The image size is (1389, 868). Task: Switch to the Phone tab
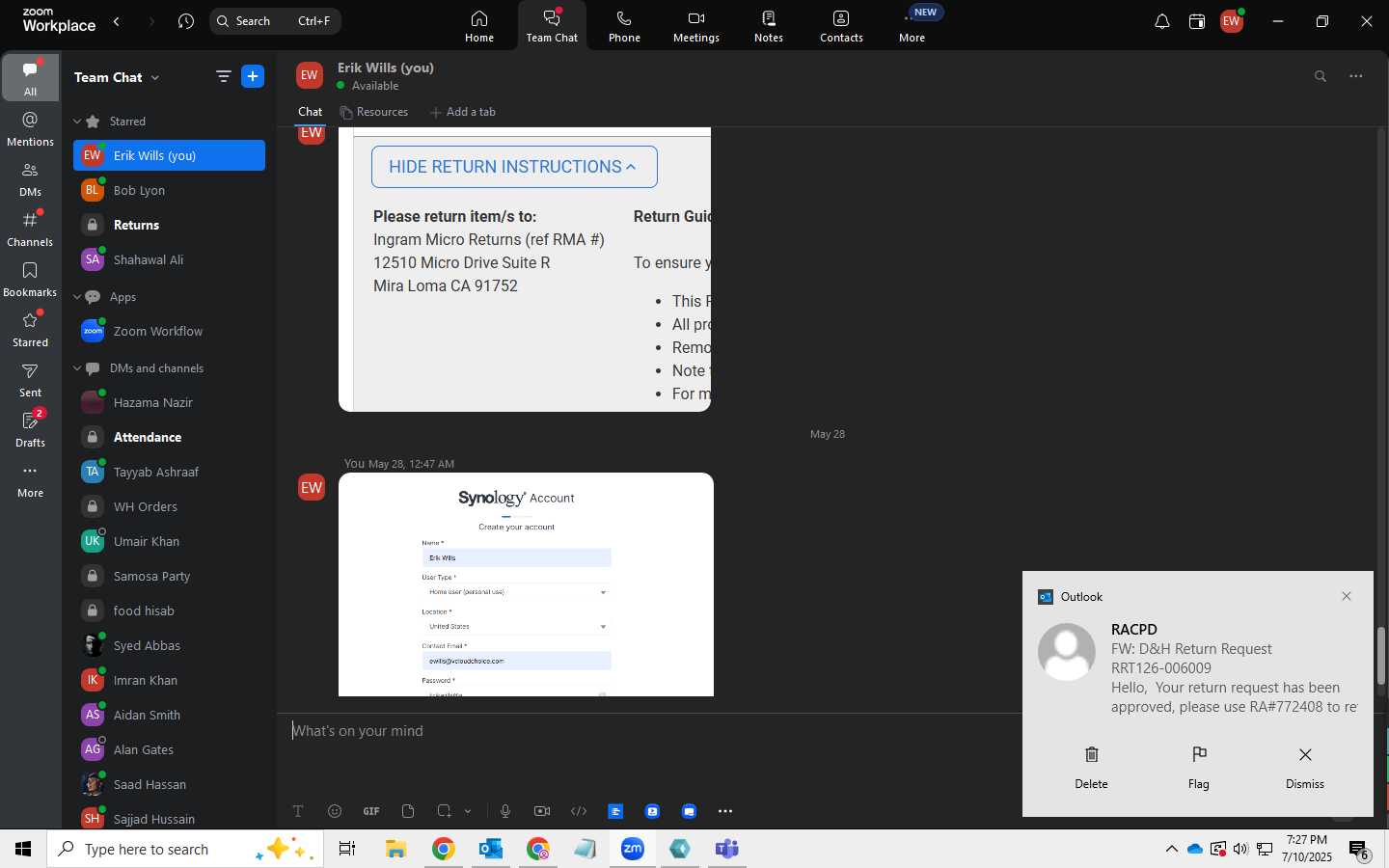click(624, 26)
